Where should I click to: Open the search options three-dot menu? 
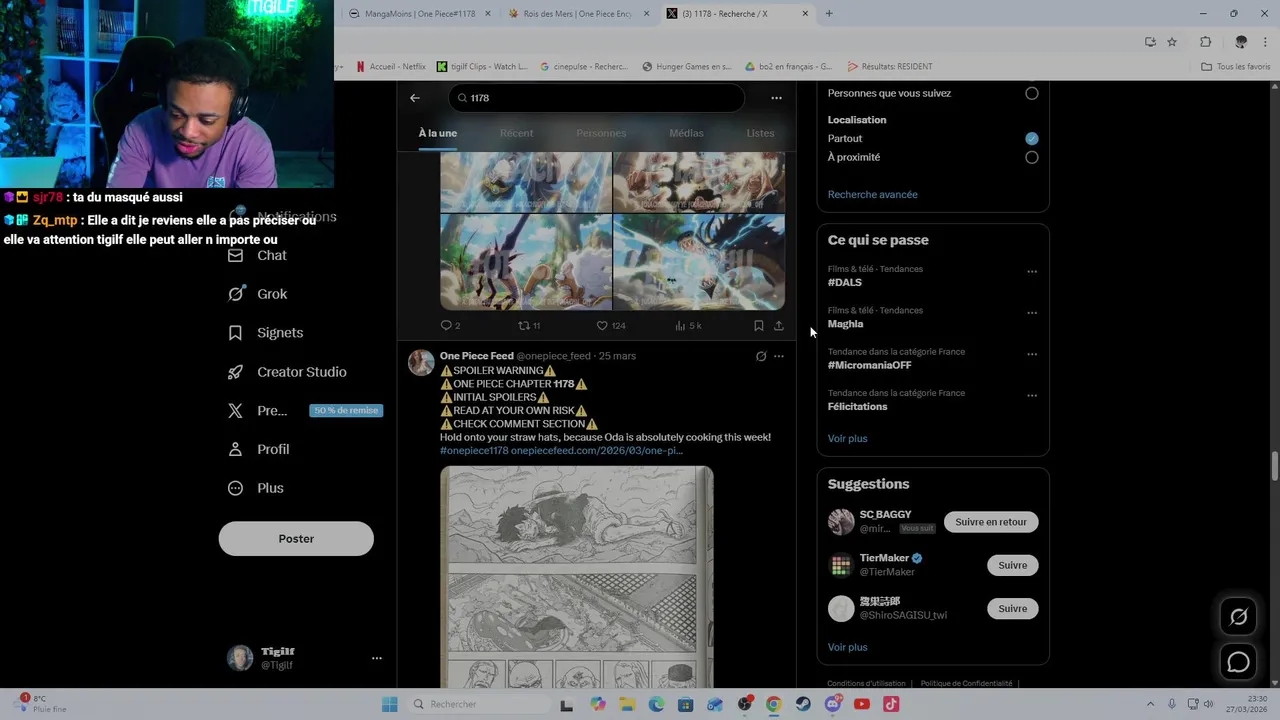[776, 98]
